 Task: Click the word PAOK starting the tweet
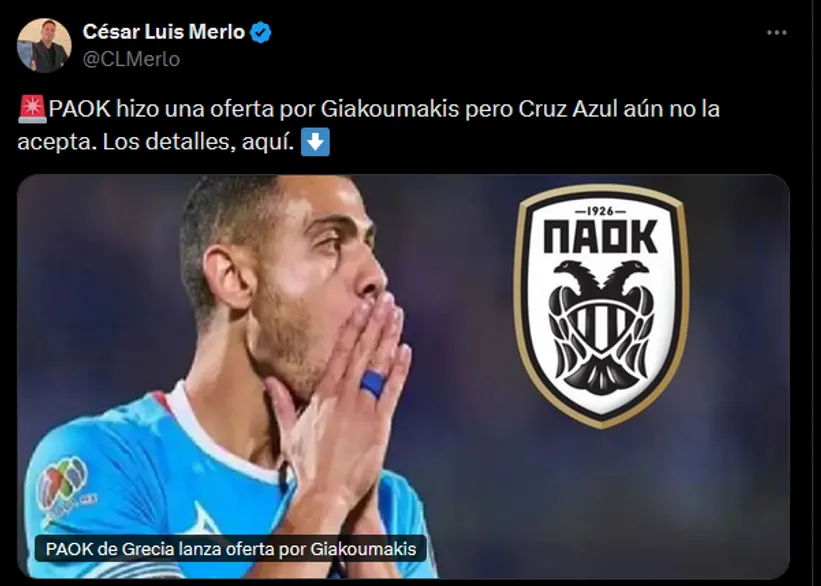tap(80, 109)
